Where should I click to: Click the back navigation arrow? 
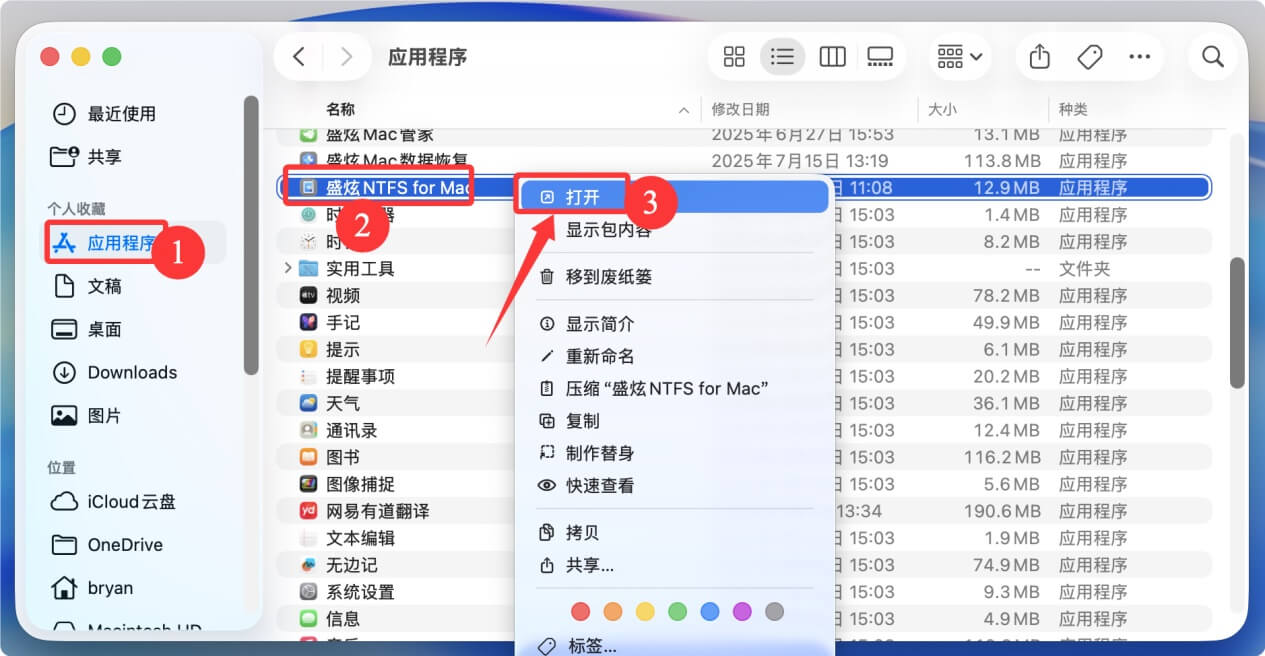point(298,57)
